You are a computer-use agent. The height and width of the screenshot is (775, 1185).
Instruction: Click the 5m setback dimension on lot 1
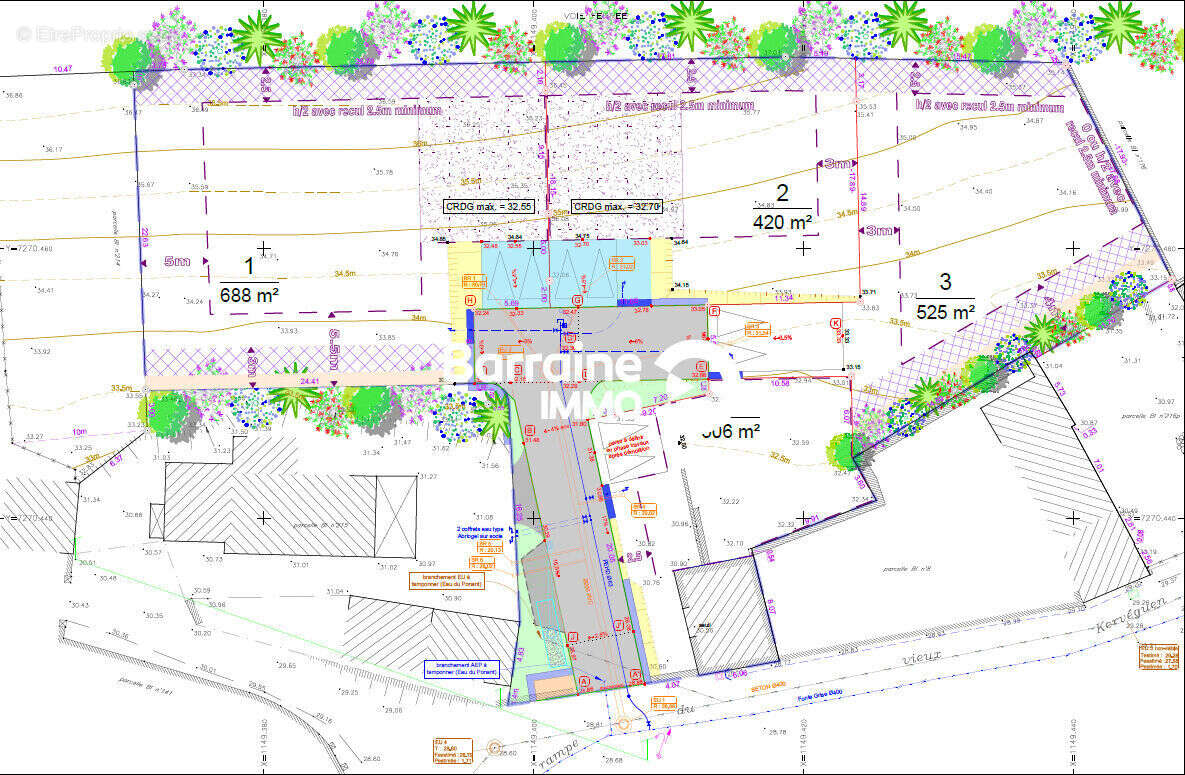pyautogui.click(x=176, y=261)
